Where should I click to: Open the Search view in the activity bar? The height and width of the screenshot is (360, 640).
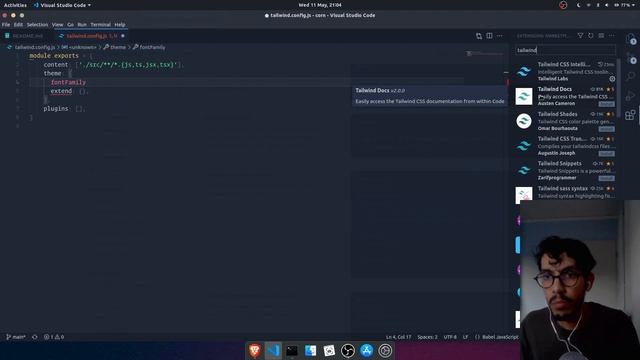click(x=631, y=76)
